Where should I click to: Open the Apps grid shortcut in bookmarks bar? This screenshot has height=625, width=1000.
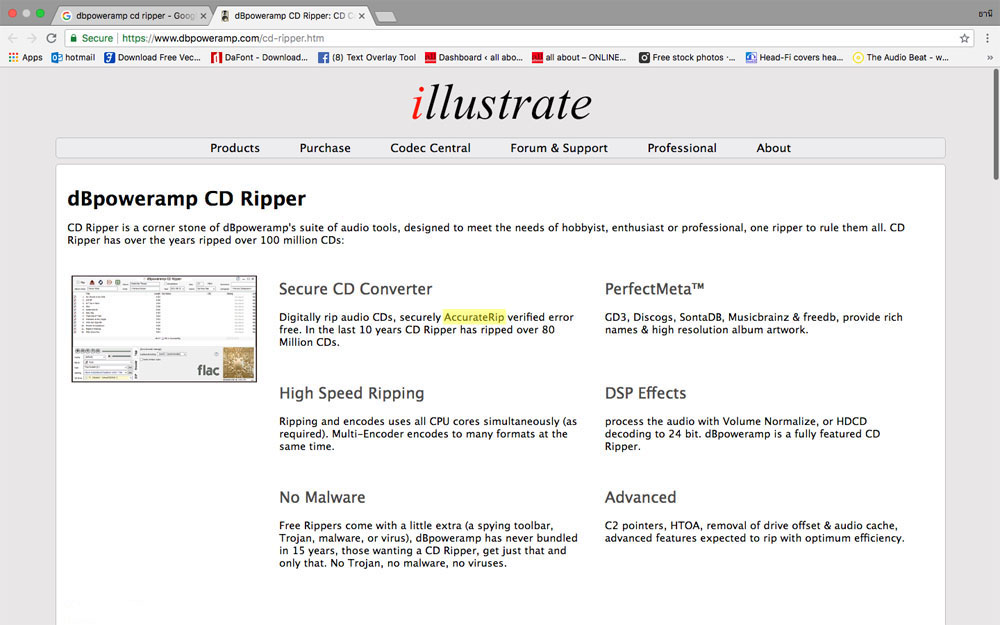26,57
